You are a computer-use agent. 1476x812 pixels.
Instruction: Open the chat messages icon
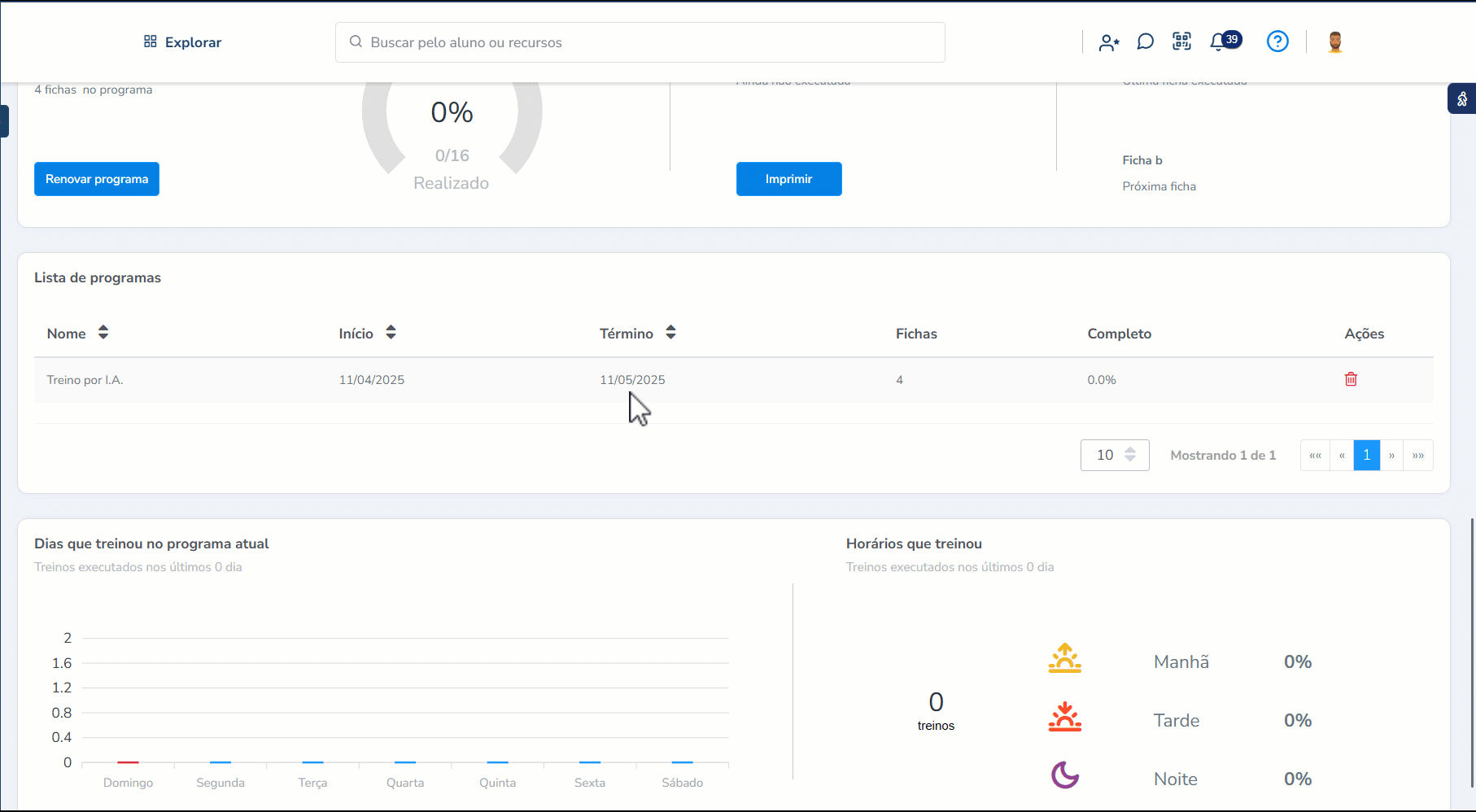[1145, 41]
